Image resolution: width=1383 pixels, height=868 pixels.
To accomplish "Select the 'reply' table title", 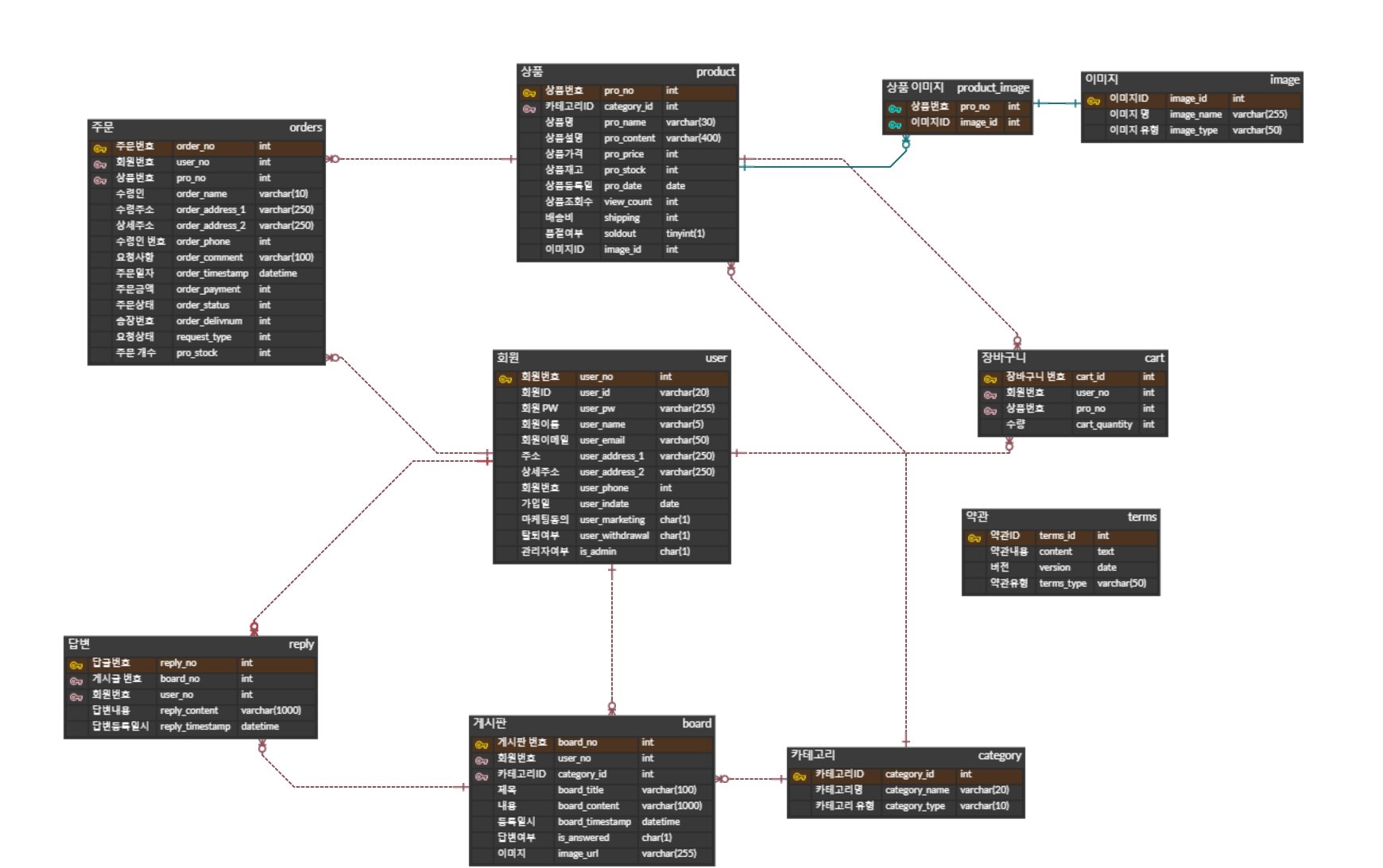I will (301, 644).
